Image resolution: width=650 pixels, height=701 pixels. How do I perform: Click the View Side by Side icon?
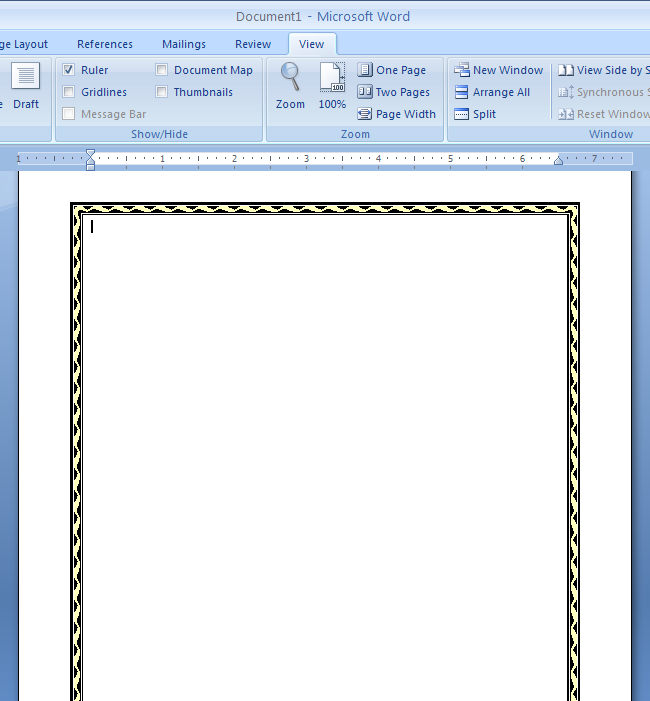pyautogui.click(x=566, y=70)
